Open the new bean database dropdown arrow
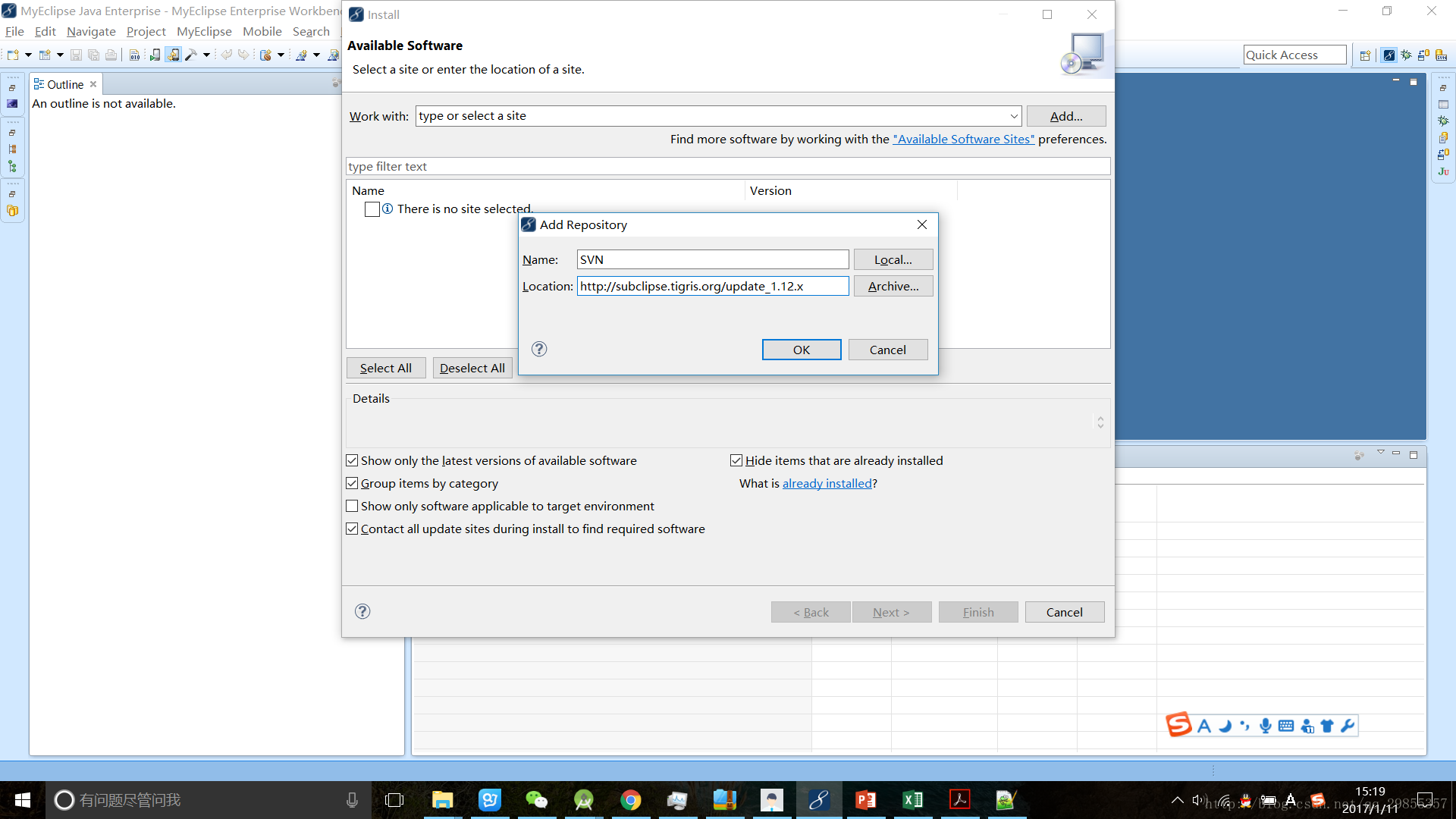The width and height of the screenshot is (1456, 819). click(281, 55)
